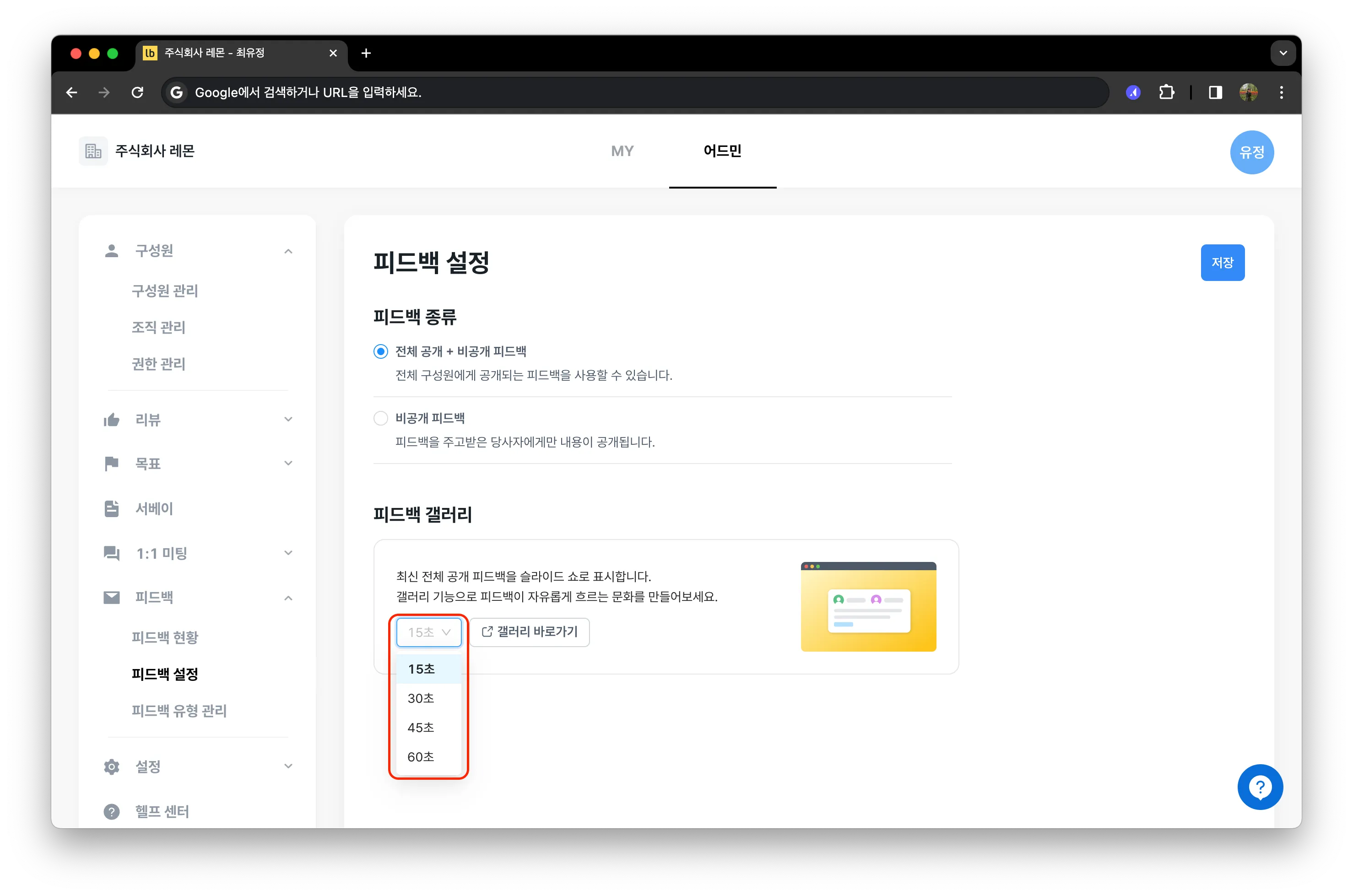Toggle the browser side panel icon
Image resolution: width=1353 pixels, height=896 pixels.
click(1215, 92)
